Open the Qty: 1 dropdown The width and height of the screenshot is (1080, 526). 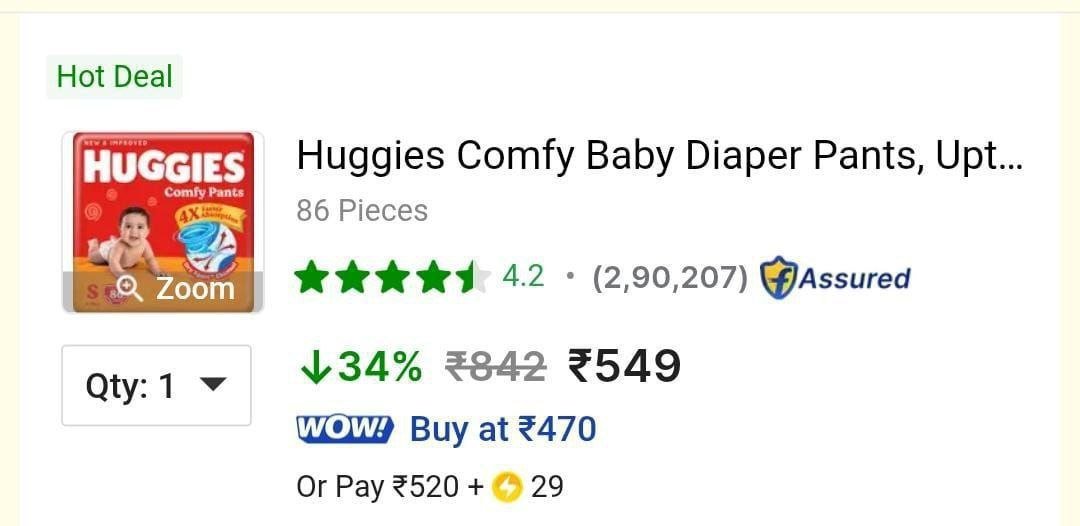[x=156, y=386]
